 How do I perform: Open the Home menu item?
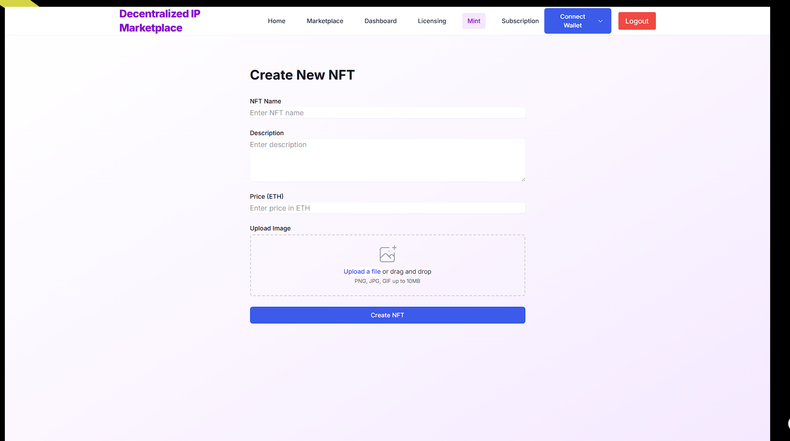tap(277, 21)
